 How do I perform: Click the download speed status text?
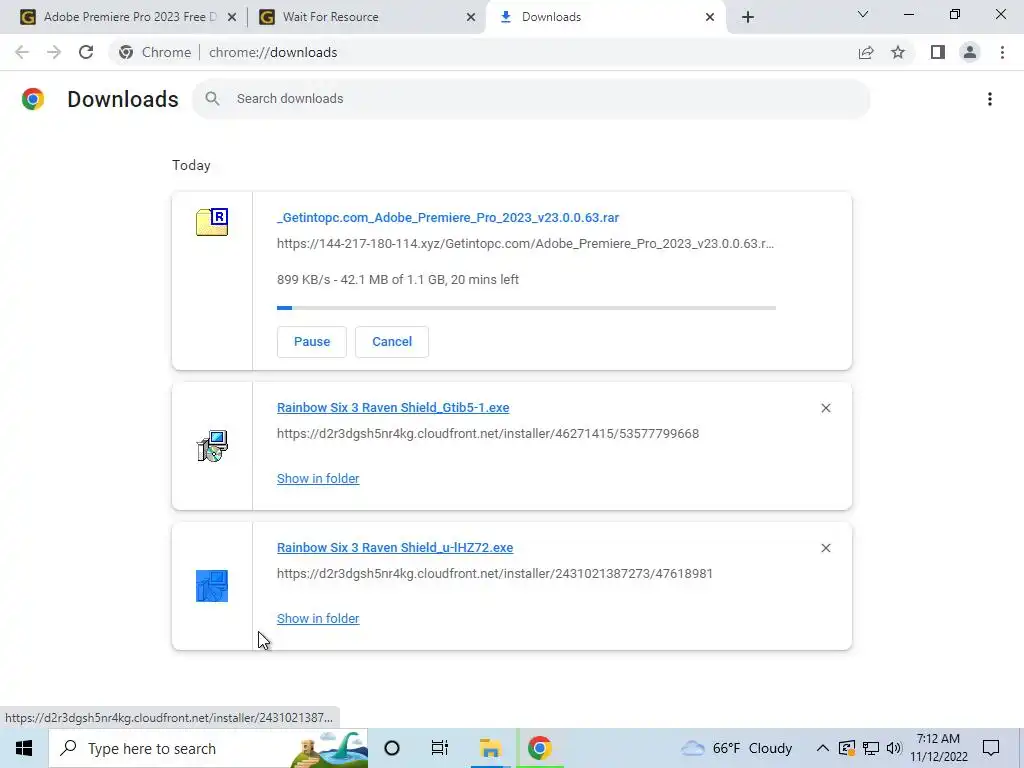click(x=398, y=280)
